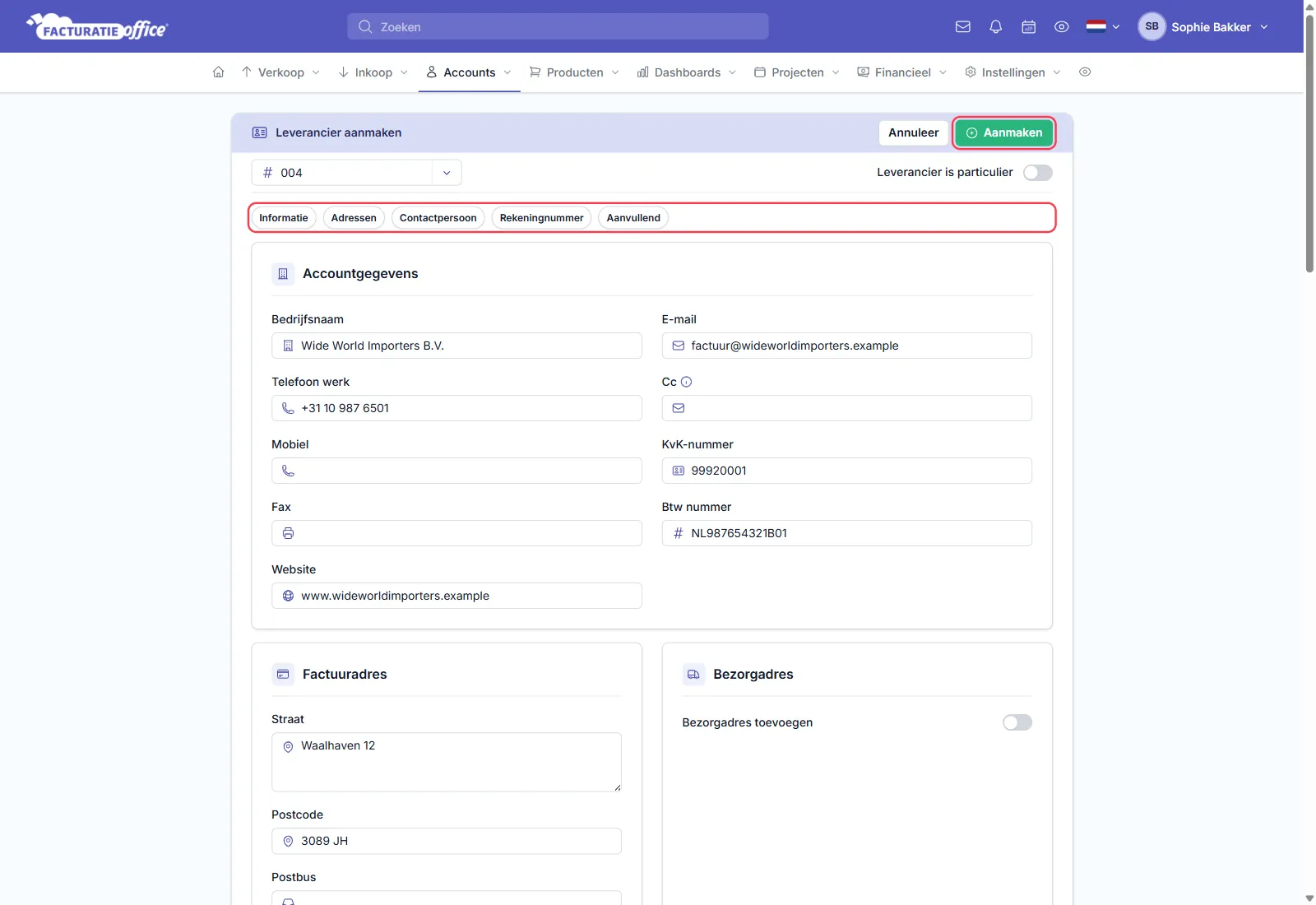Click the green Aanmaken button
The width and height of the screenshot is (1316, 905).
[x=1003, y=132]
